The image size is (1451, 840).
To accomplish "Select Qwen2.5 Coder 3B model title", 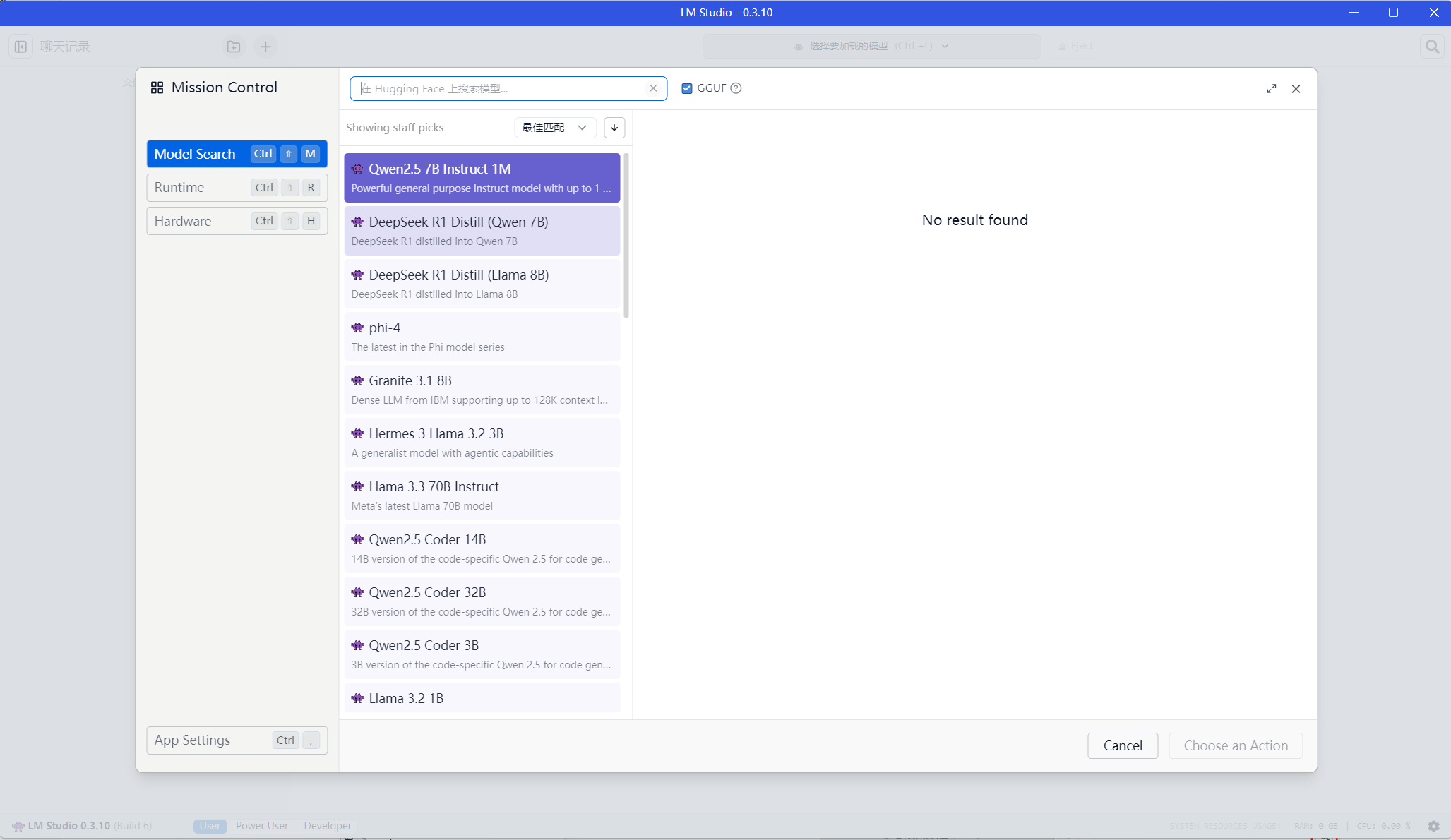I will pyautogui.click(x=424, y=645).
